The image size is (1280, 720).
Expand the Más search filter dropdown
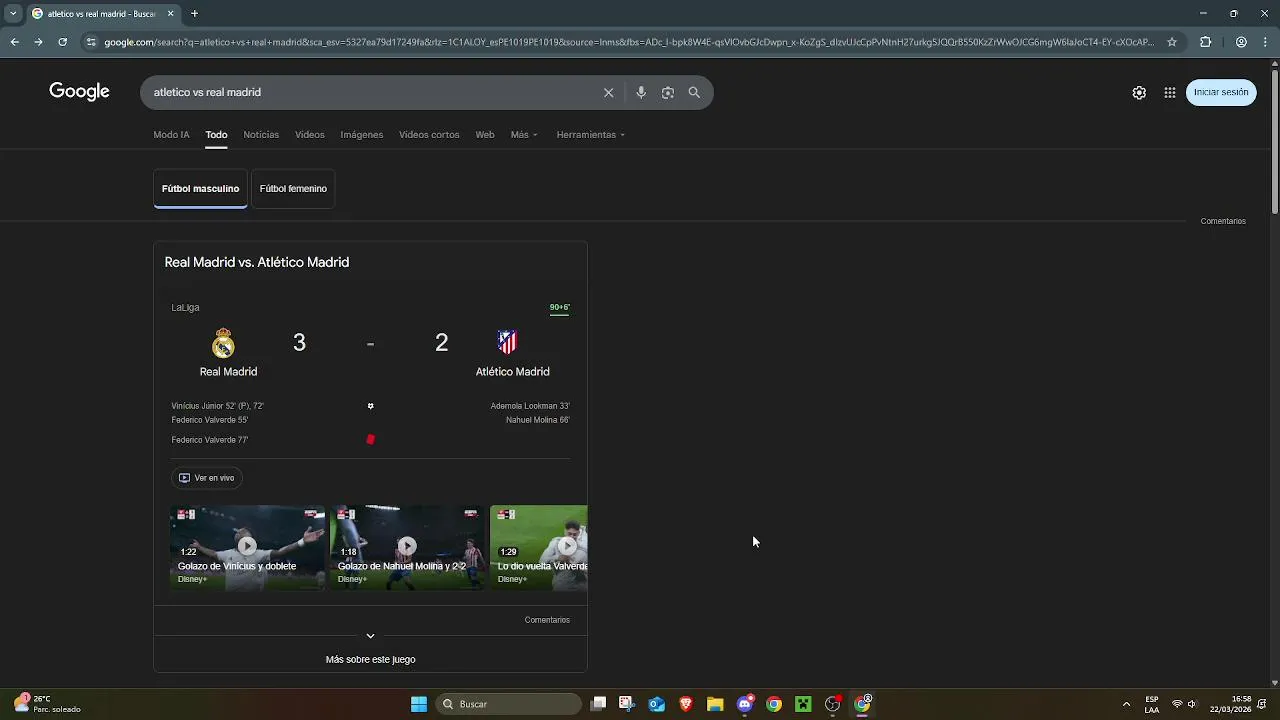tap(524, 134)
